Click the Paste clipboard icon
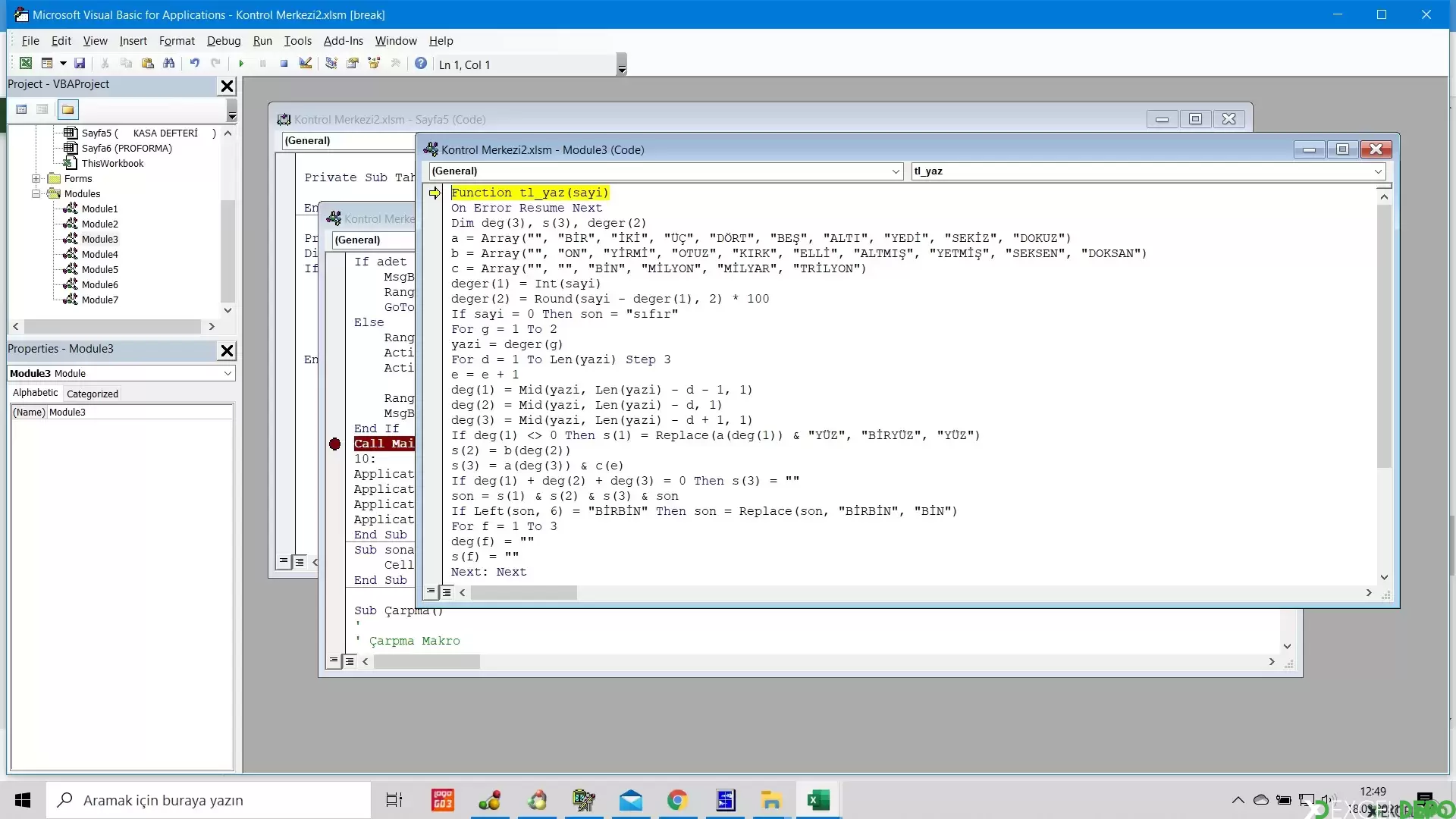This screenshot has width=1456, height=819. pos(148,64)
